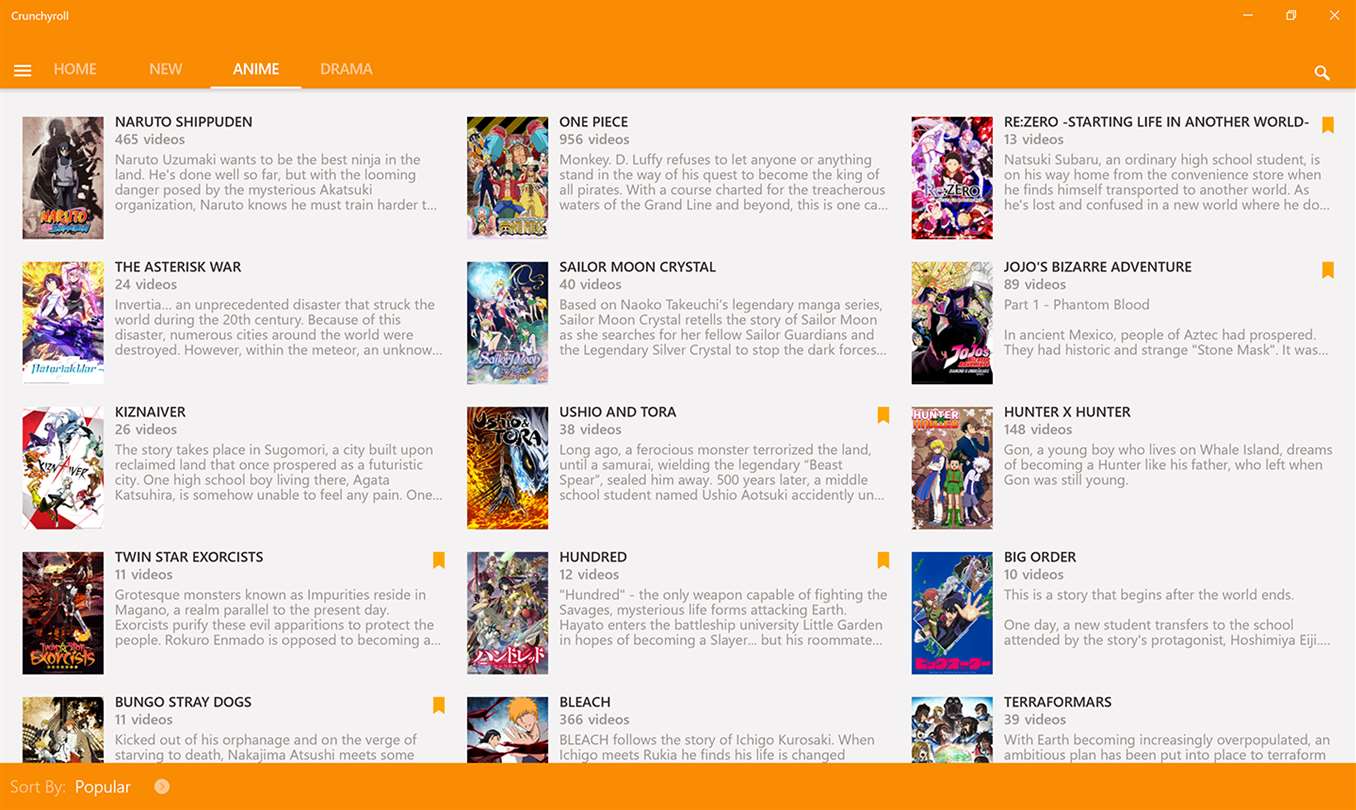
Task: Open Bleach cover thumbnail
Action: pos(508,730)
